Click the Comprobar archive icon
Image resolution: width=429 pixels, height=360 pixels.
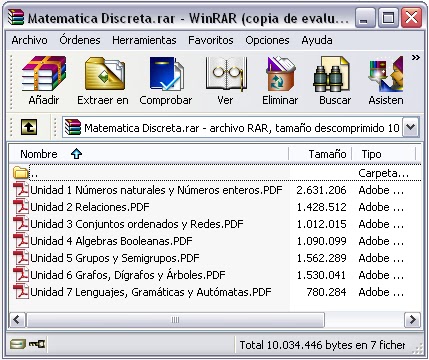(166, 74)
